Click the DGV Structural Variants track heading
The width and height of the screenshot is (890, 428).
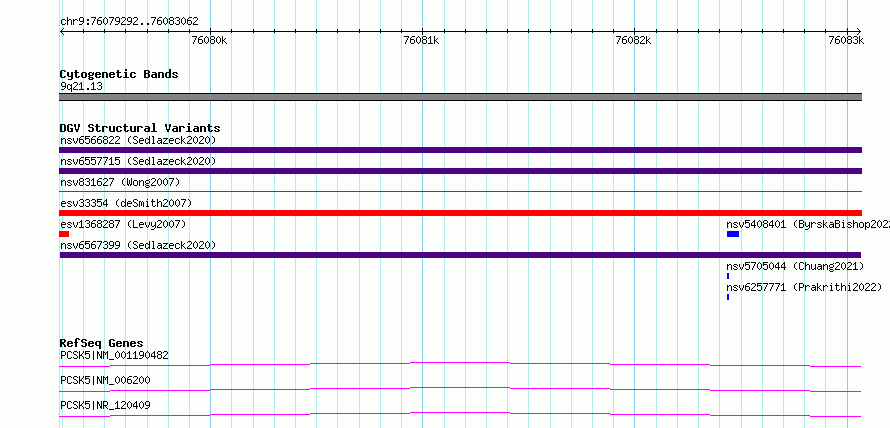coord(140,128)
